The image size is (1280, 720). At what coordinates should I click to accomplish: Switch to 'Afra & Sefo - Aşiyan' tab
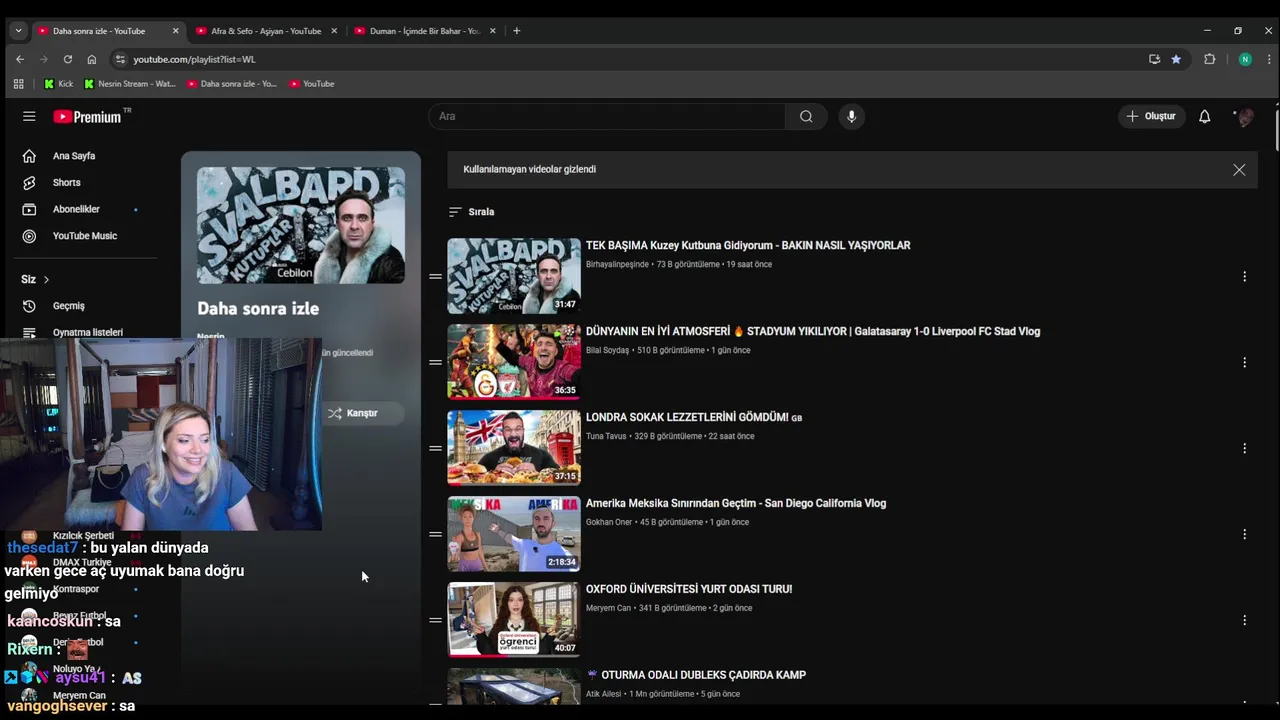(266, 31)
